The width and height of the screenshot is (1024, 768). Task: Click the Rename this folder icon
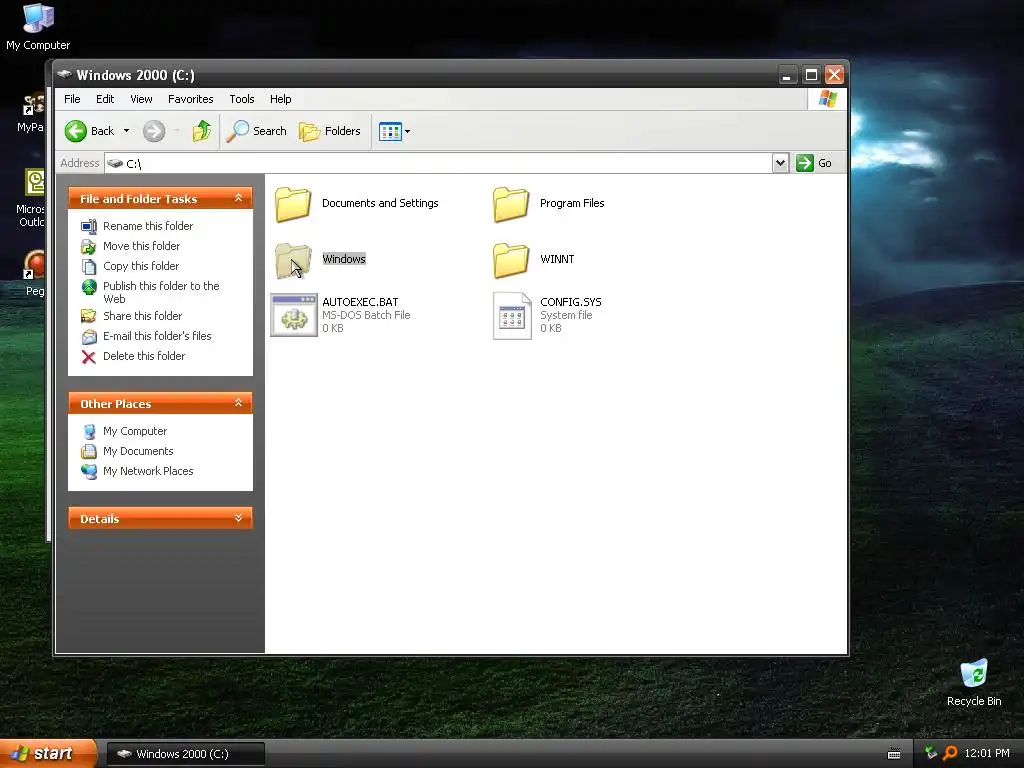(x=89, y=227)
